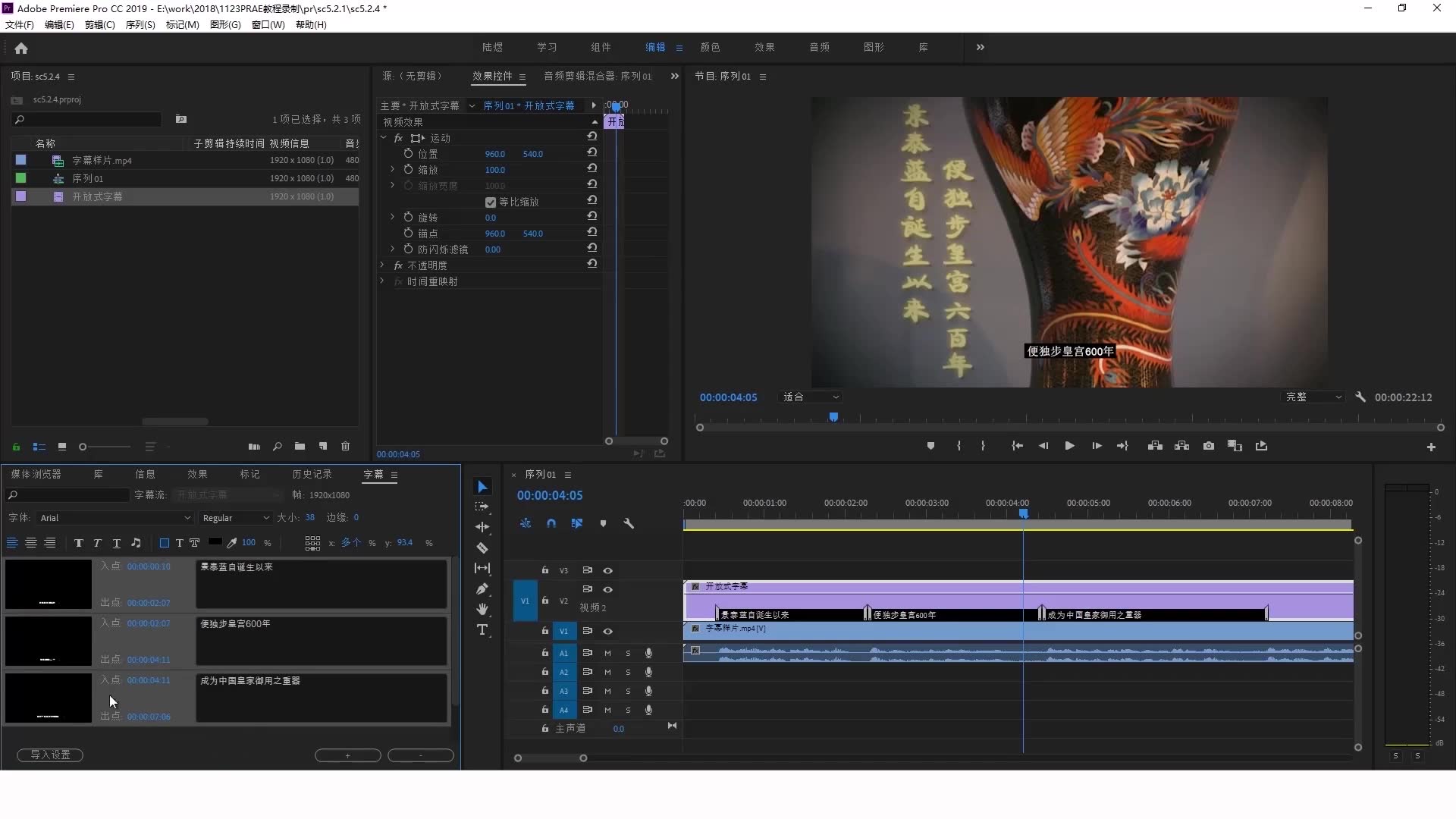
Task: Select the Hand tool
Action: pos(483,609)
